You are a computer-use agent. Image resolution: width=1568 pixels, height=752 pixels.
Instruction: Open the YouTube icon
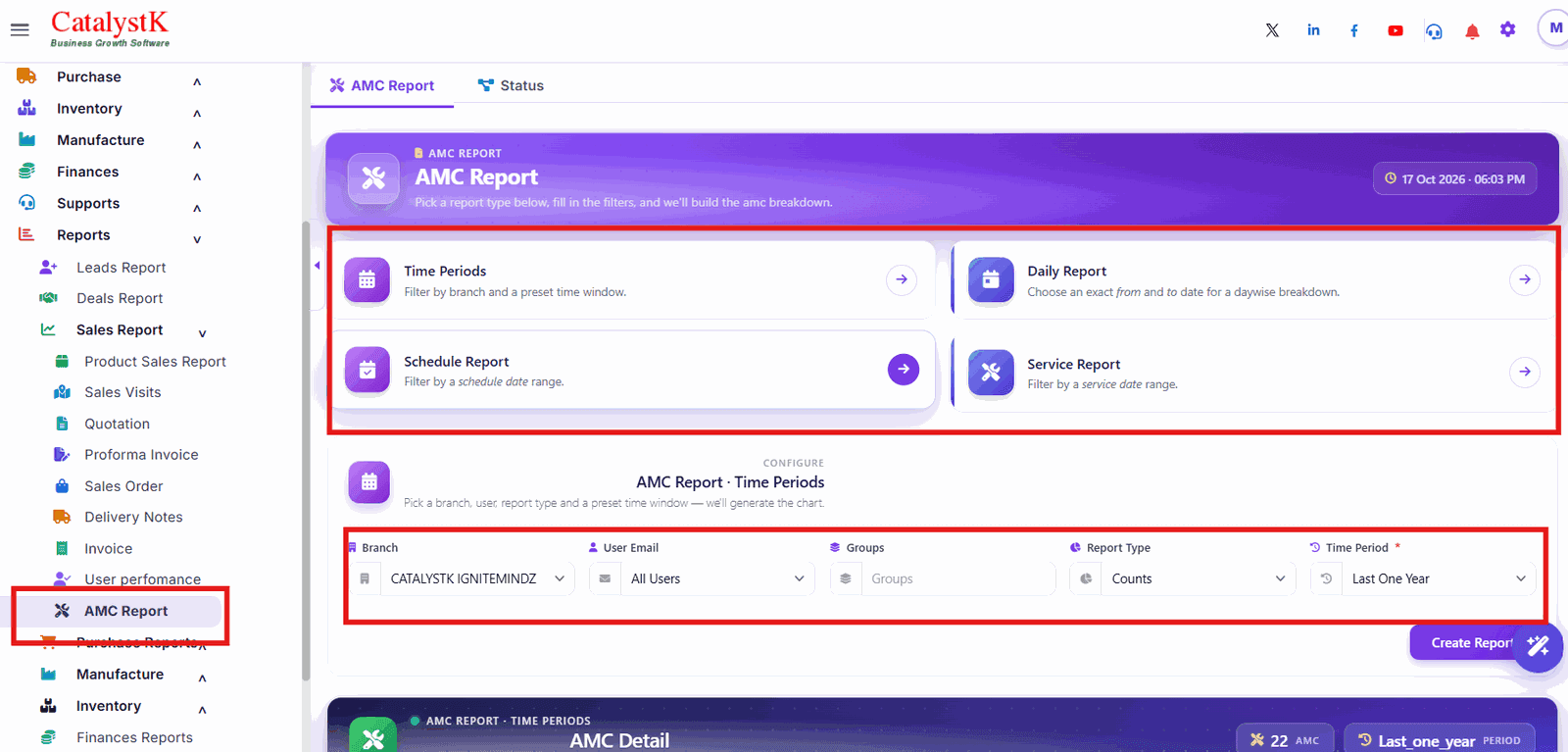[1396, 30]
